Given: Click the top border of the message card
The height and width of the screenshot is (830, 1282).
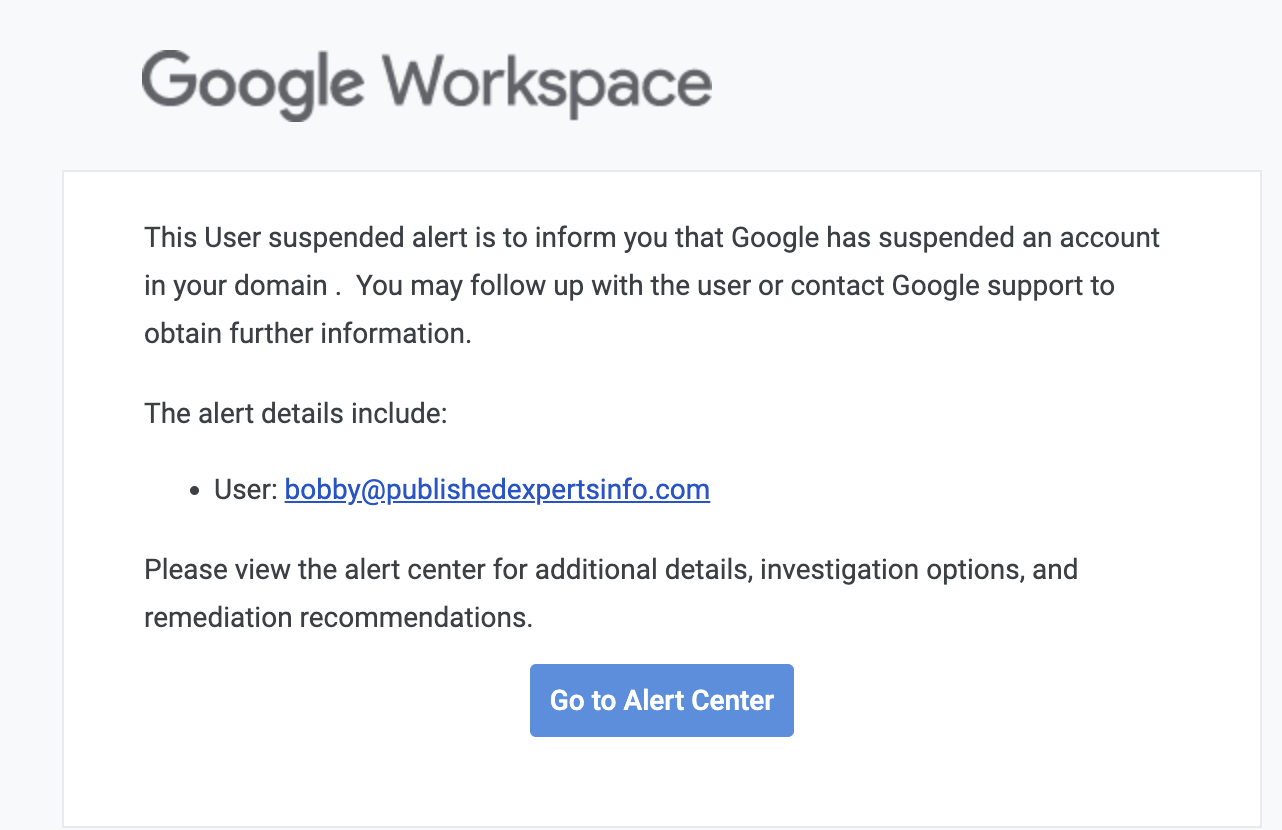Looking at the screenshot, I should 661,170.
